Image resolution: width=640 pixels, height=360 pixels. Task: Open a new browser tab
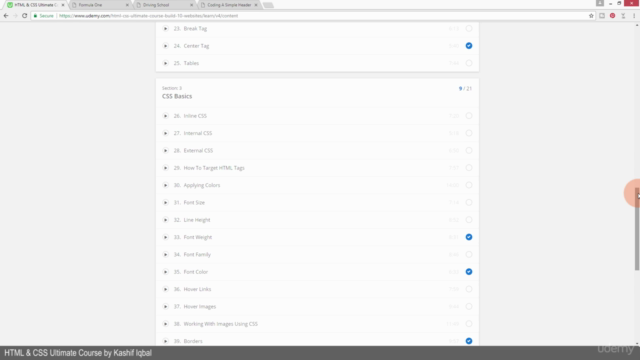(x=268, y=5)
